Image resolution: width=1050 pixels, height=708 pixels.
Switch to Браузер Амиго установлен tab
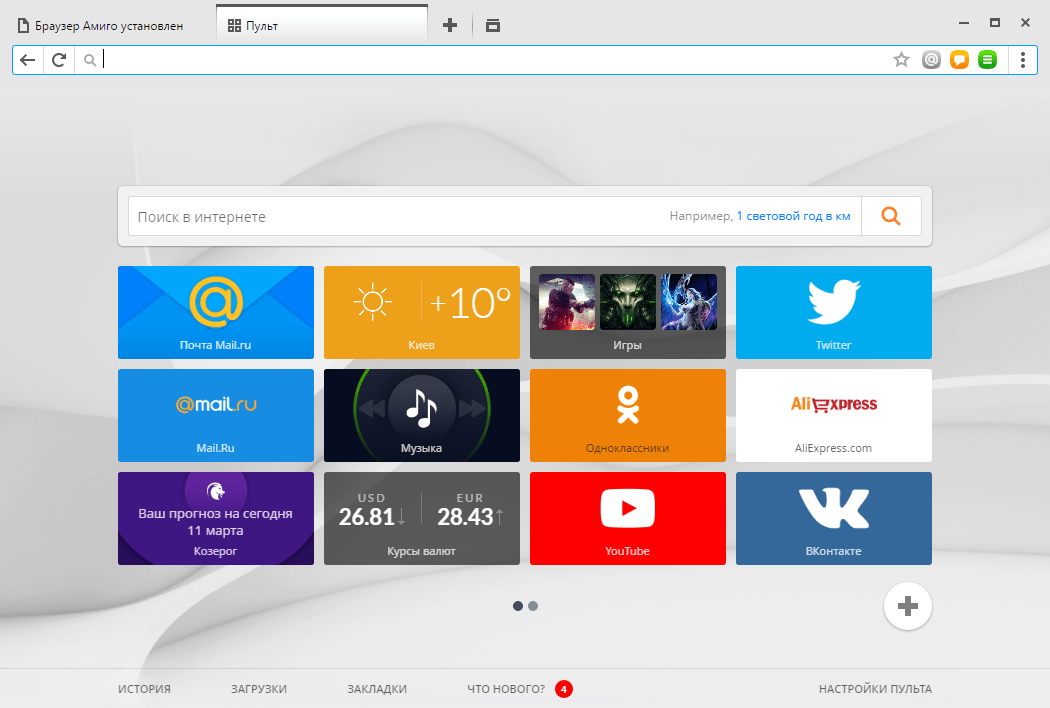[x=108, y=25]
